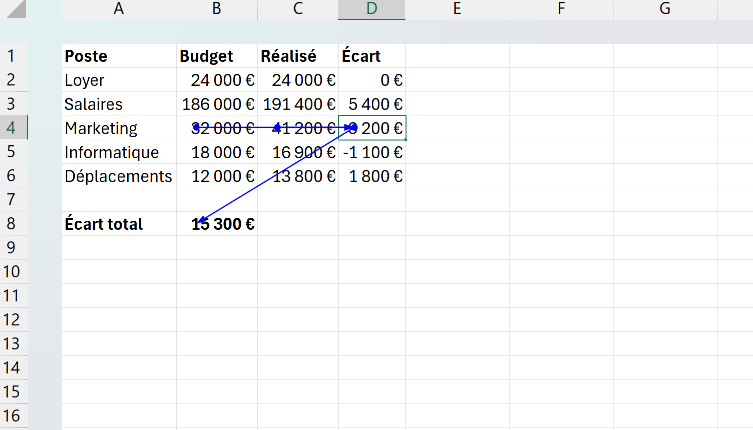
Task: Select row 8 header
Action: 13,224
